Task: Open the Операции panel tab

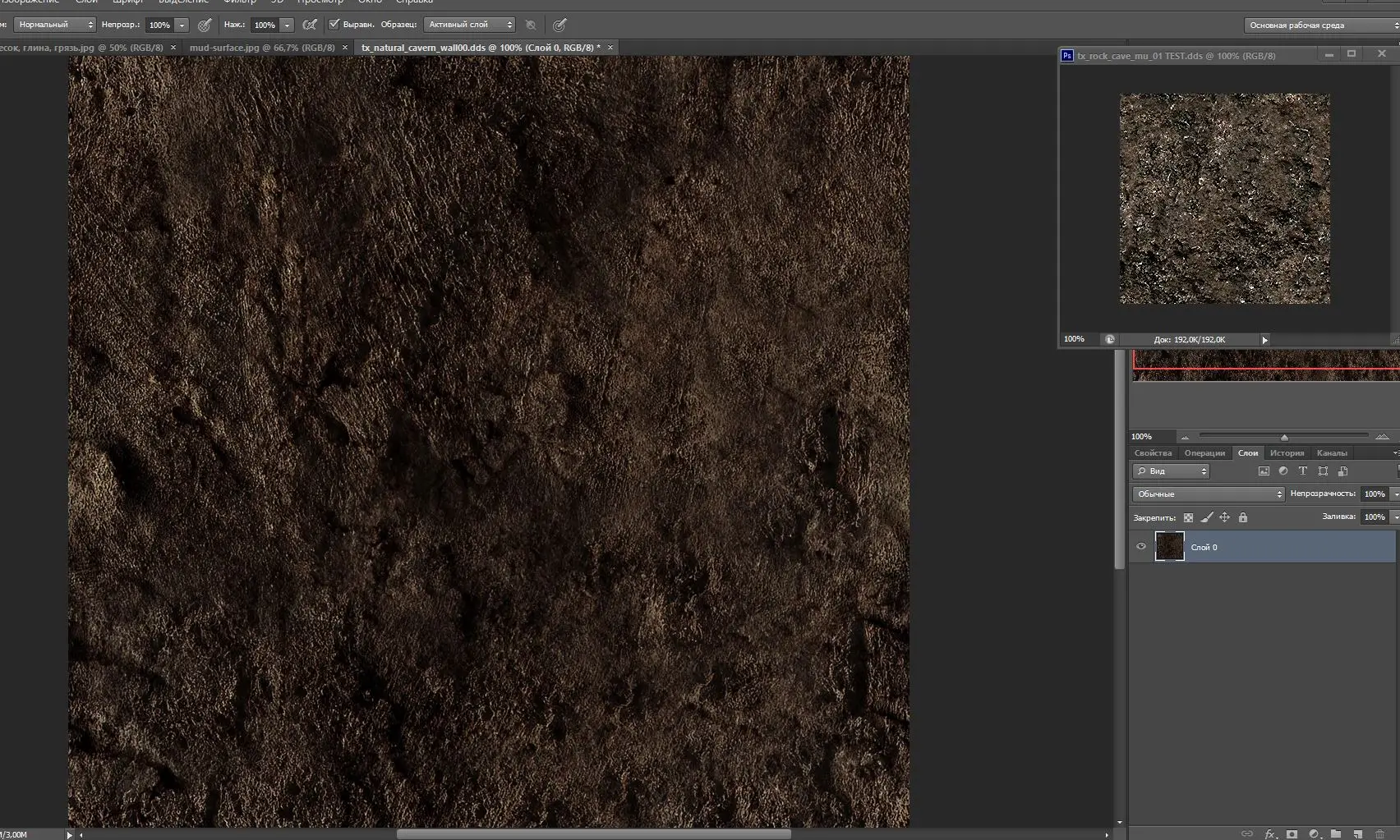Action: click(1204, 453)
